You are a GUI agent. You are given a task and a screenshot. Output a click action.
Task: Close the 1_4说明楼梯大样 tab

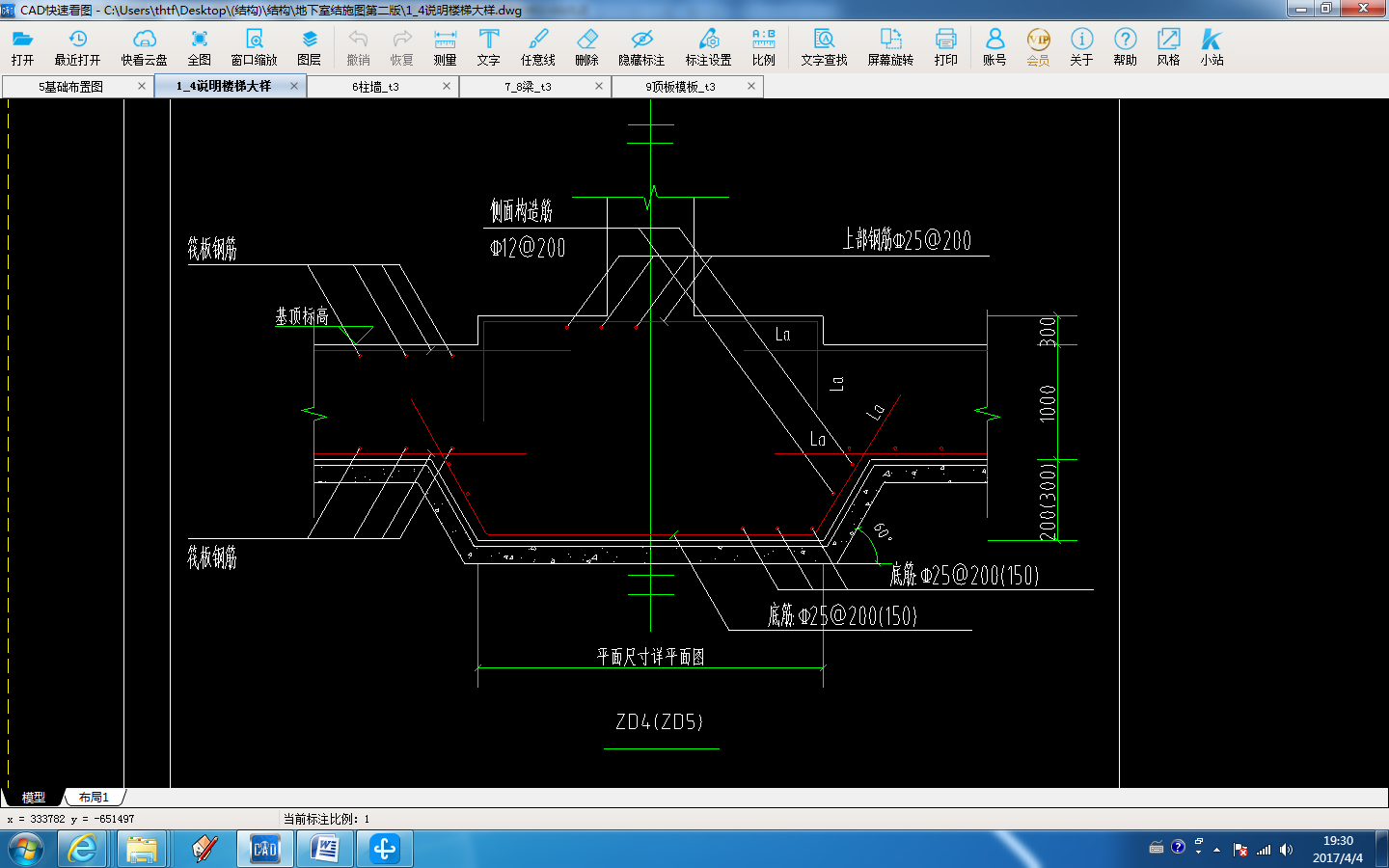pyautogui.click(x=294, y=86)
